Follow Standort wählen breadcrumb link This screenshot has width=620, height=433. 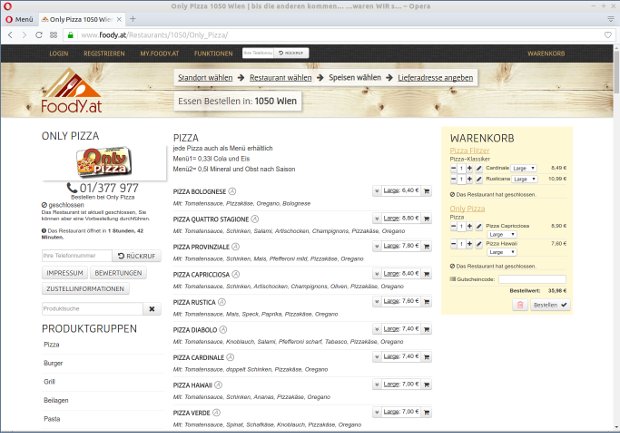[x=205, y=78]
